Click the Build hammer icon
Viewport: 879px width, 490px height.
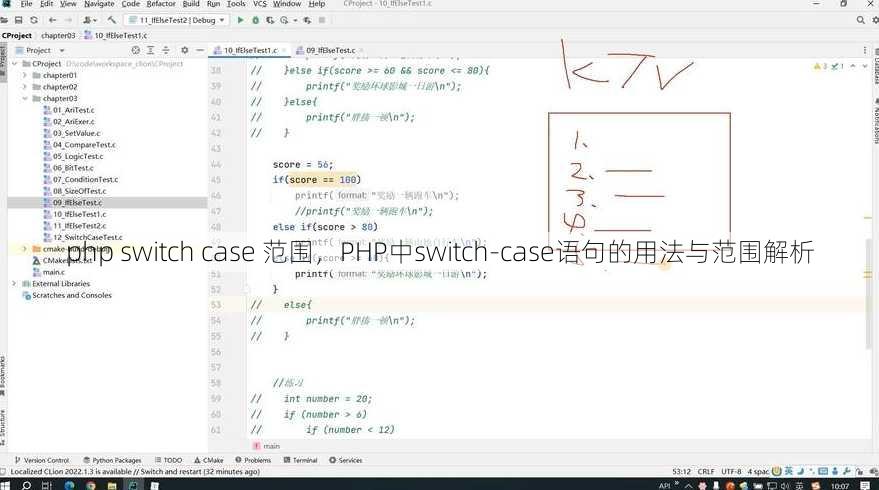point(112,20)
